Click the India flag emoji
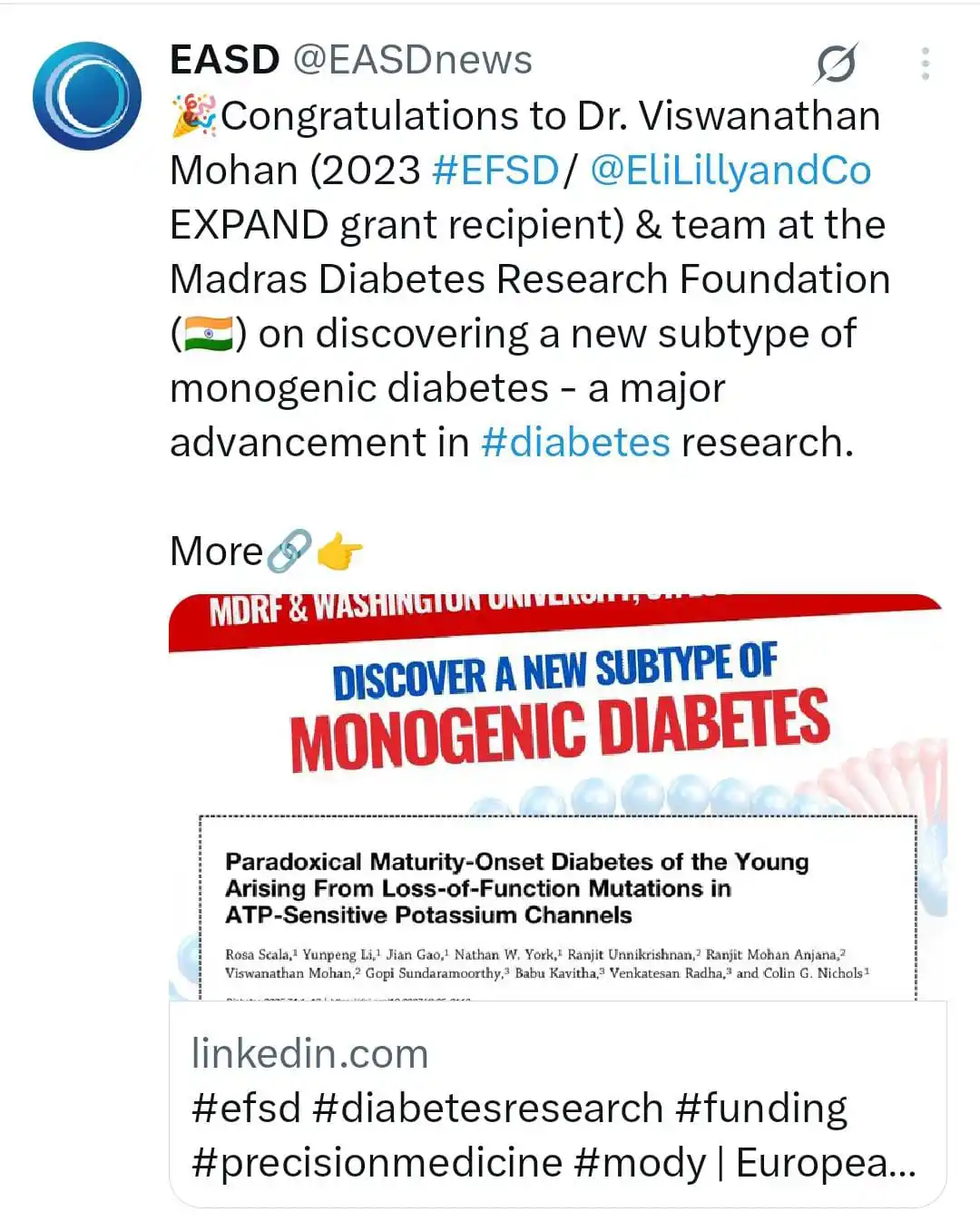The width and height of the screenshot is (980, 1221). click(209, 334)
